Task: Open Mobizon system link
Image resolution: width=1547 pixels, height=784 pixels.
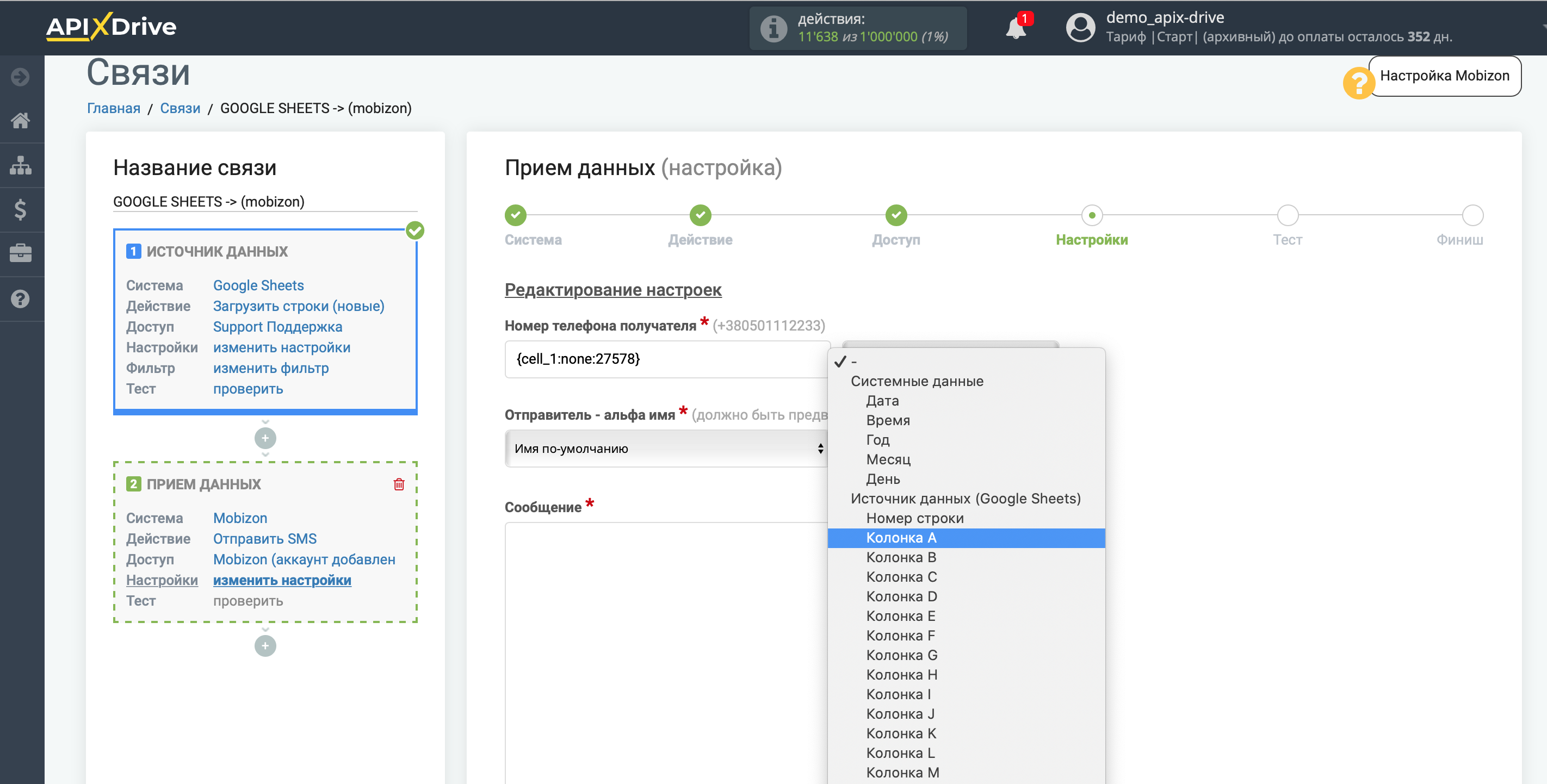Action: pyautogui.click(x=240, y=518)
